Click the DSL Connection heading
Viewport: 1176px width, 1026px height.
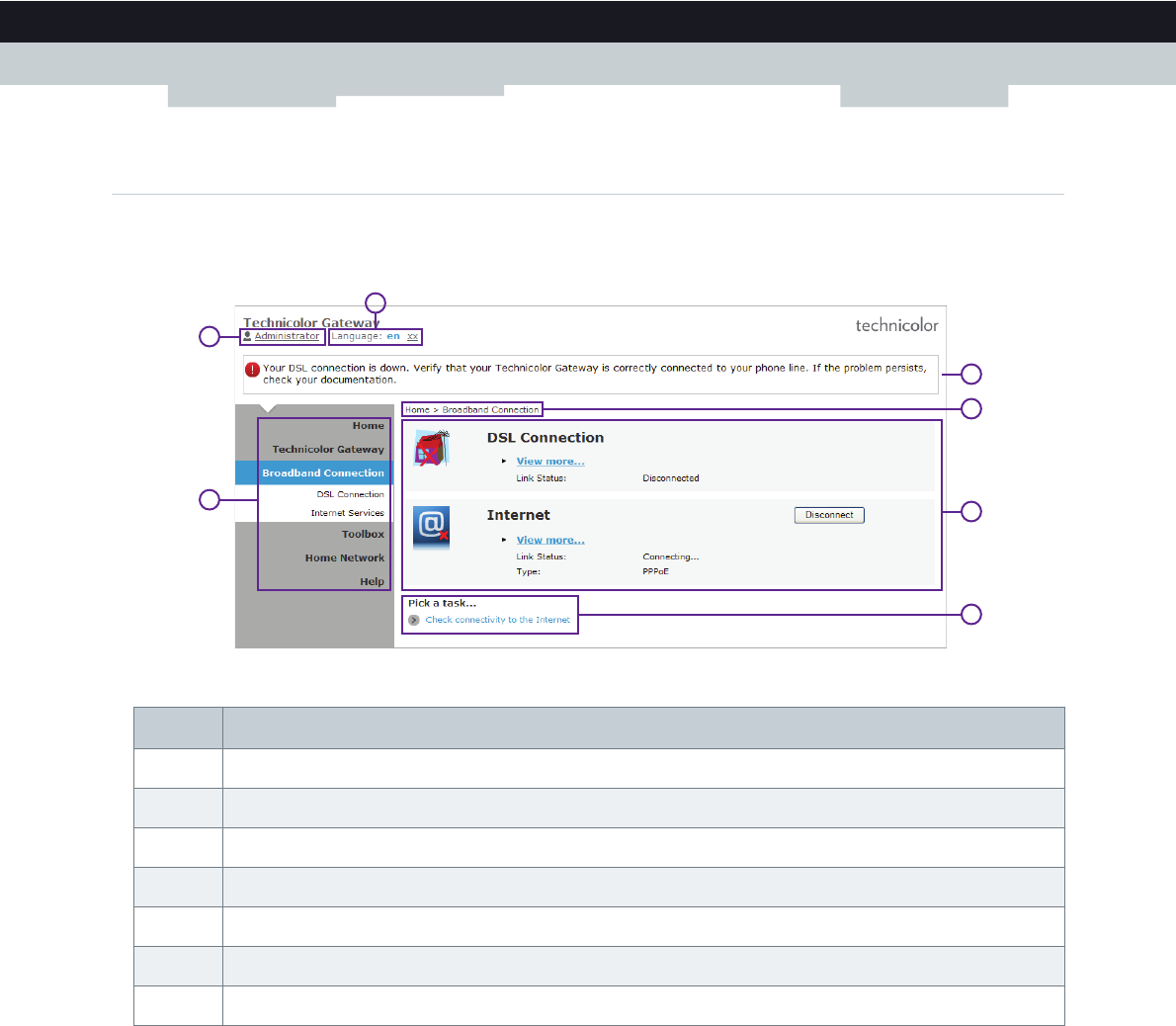[546, 437]
